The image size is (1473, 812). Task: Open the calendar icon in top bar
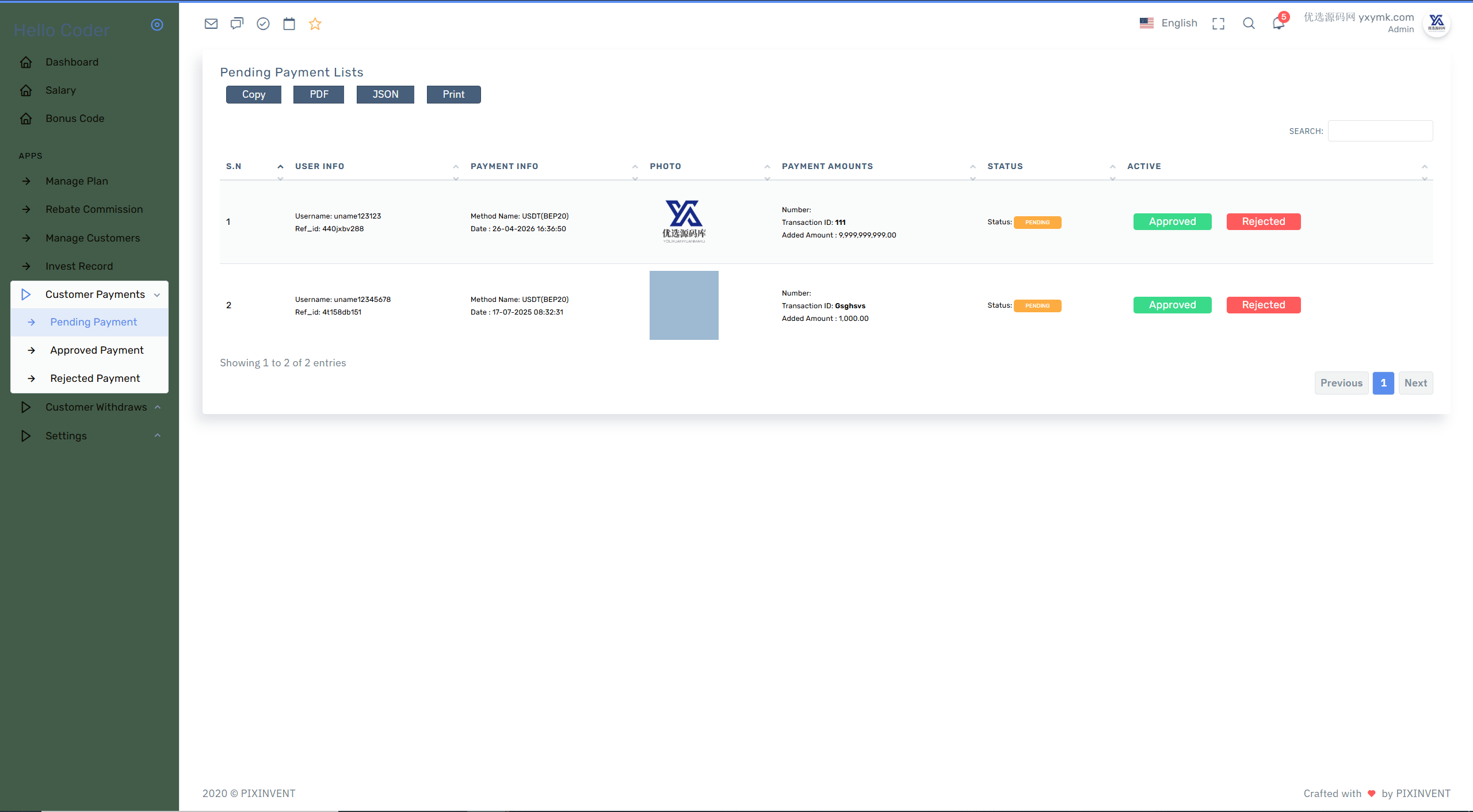pyautogui.click(x=289, y=24)
